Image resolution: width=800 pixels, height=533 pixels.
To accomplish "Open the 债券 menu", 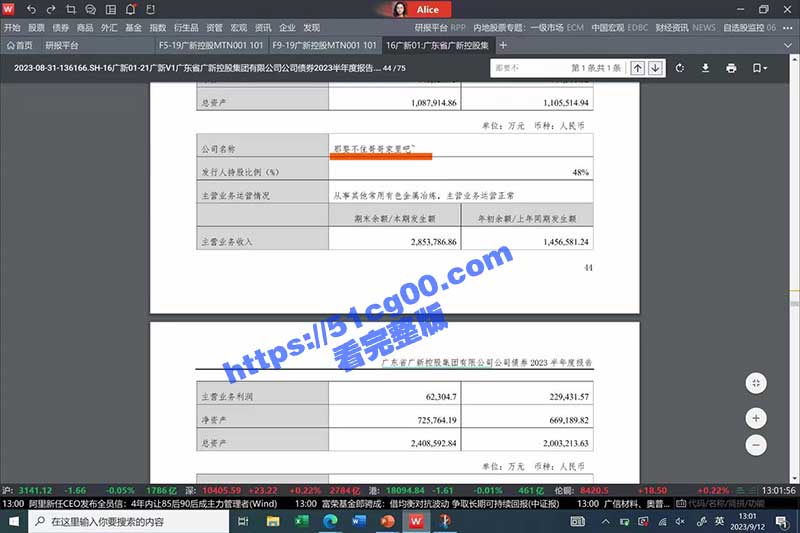I will [61, 28].
